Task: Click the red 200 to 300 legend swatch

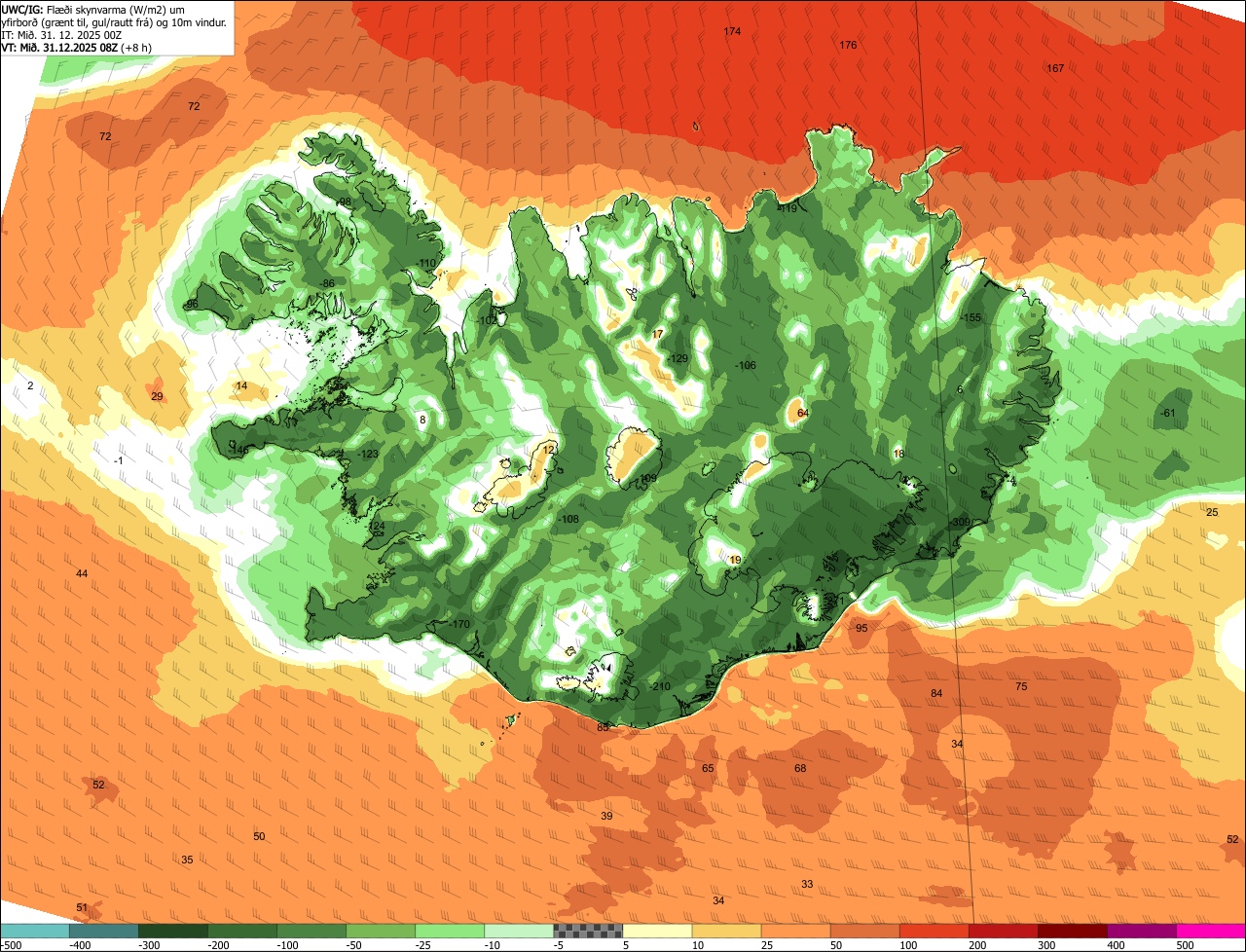Action: coord(1002,931)
